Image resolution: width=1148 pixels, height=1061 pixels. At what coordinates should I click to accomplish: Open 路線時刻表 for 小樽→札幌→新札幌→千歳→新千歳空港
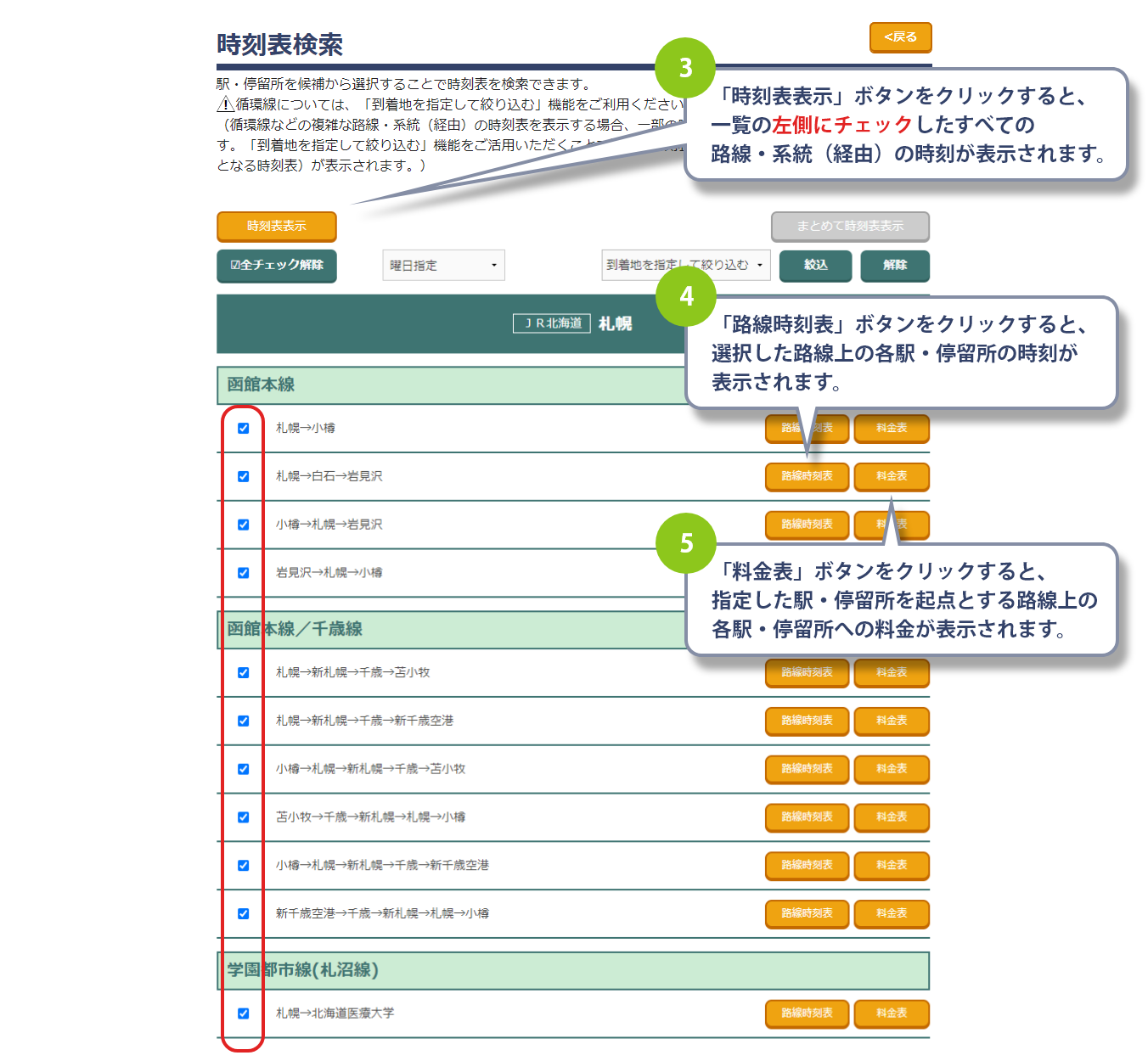[x=808, y=866]
